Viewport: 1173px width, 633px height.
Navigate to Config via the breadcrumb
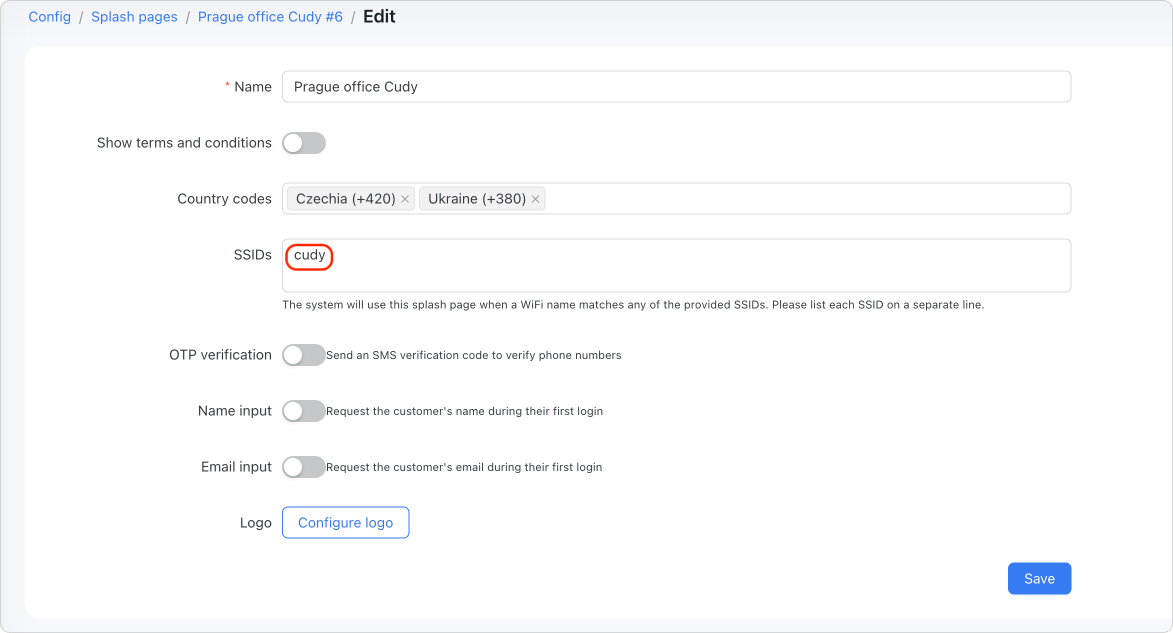(50, 16)
